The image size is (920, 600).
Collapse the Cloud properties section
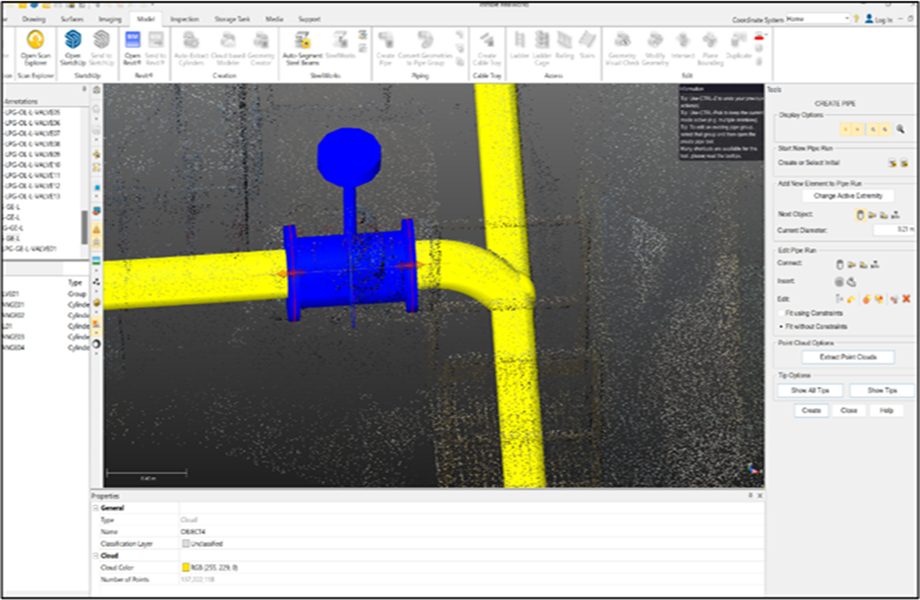(x=96, y=555)
